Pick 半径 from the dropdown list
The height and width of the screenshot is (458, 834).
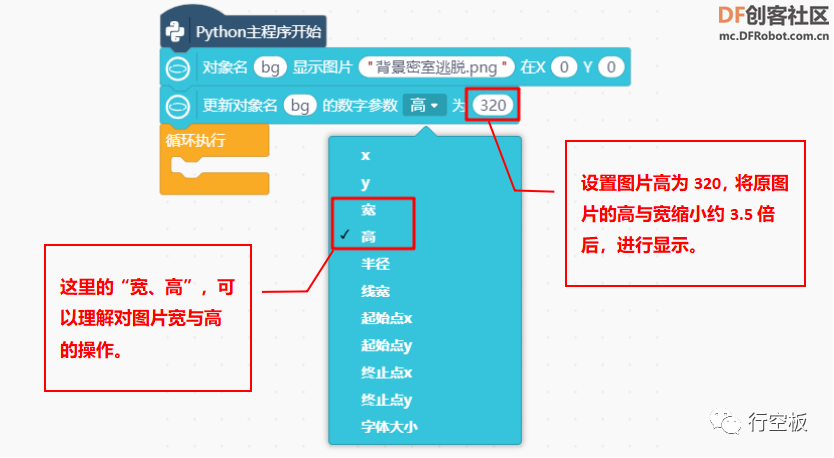[x=376, y=264]
